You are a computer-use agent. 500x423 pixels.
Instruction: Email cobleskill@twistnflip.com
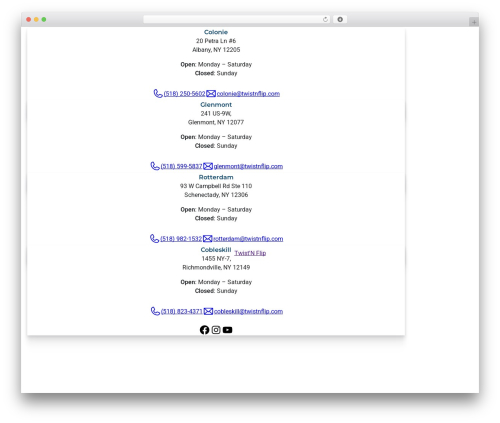click(248, 311)
